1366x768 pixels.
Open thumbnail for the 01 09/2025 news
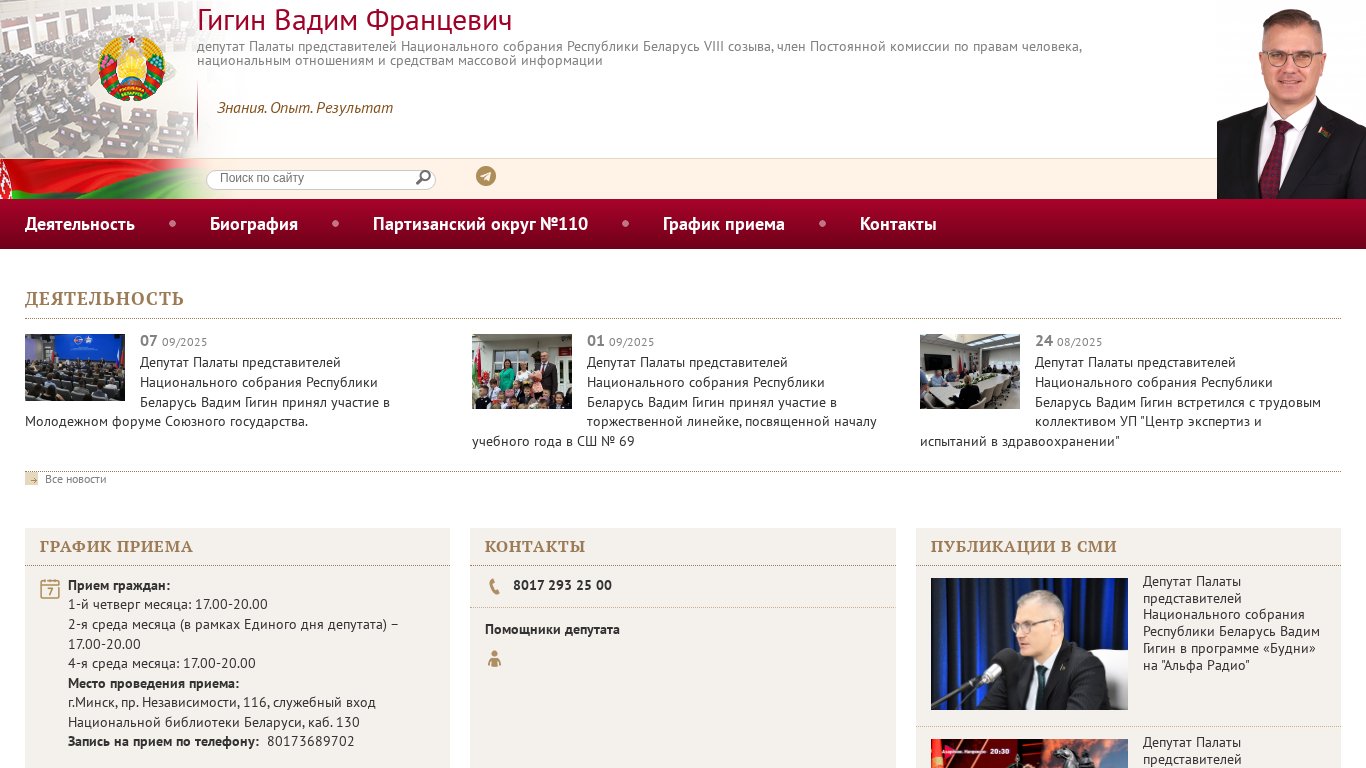[522, 371]
